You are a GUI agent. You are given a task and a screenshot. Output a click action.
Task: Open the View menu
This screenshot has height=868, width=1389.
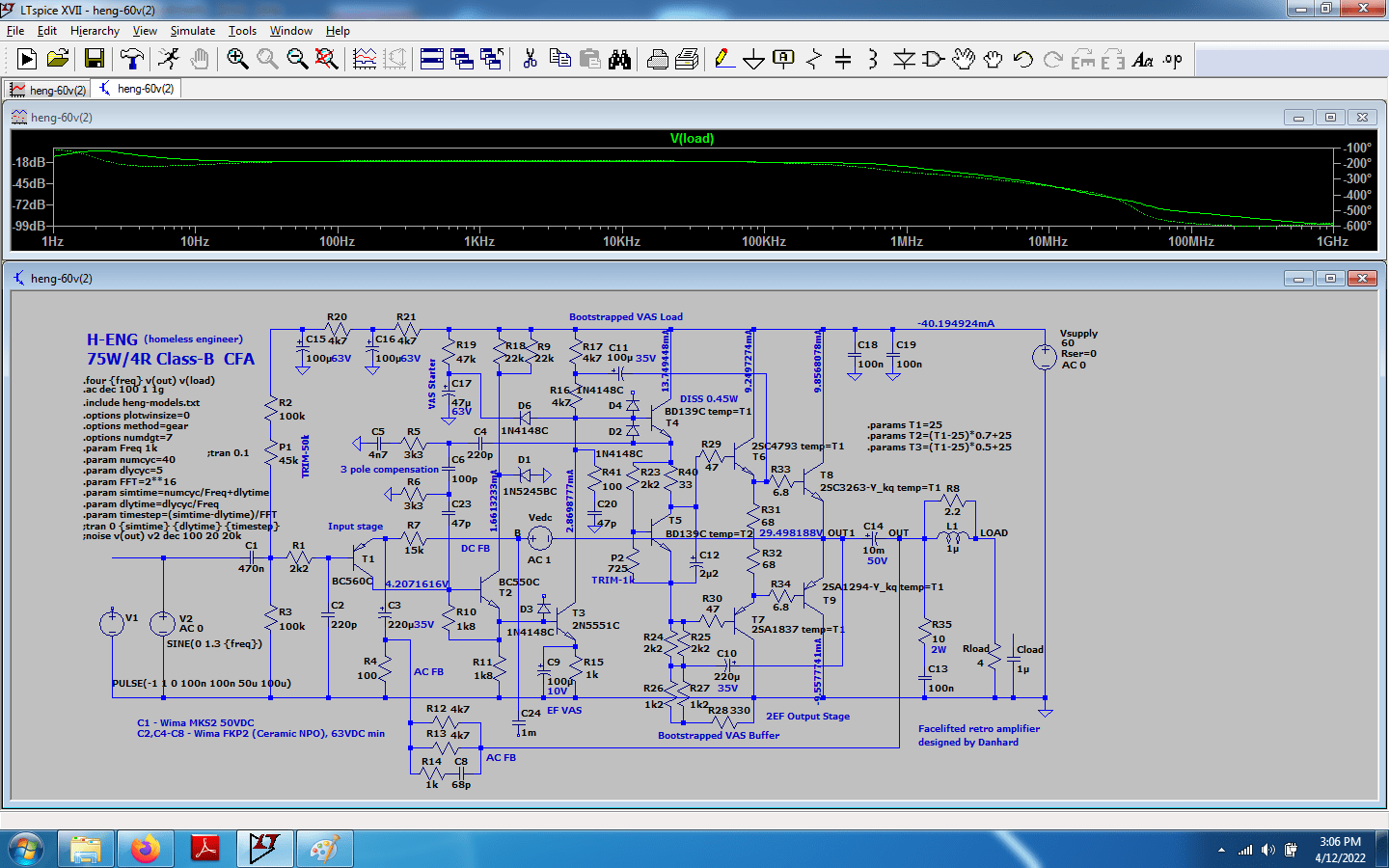click(x=145, y=31)
